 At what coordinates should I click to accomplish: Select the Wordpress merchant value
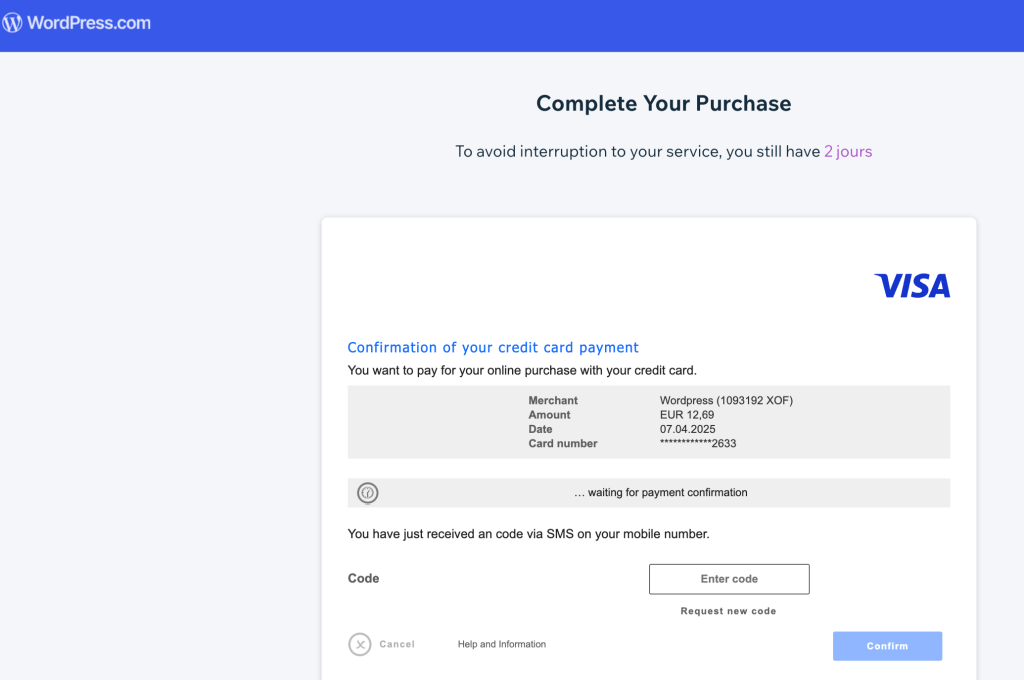726,401
